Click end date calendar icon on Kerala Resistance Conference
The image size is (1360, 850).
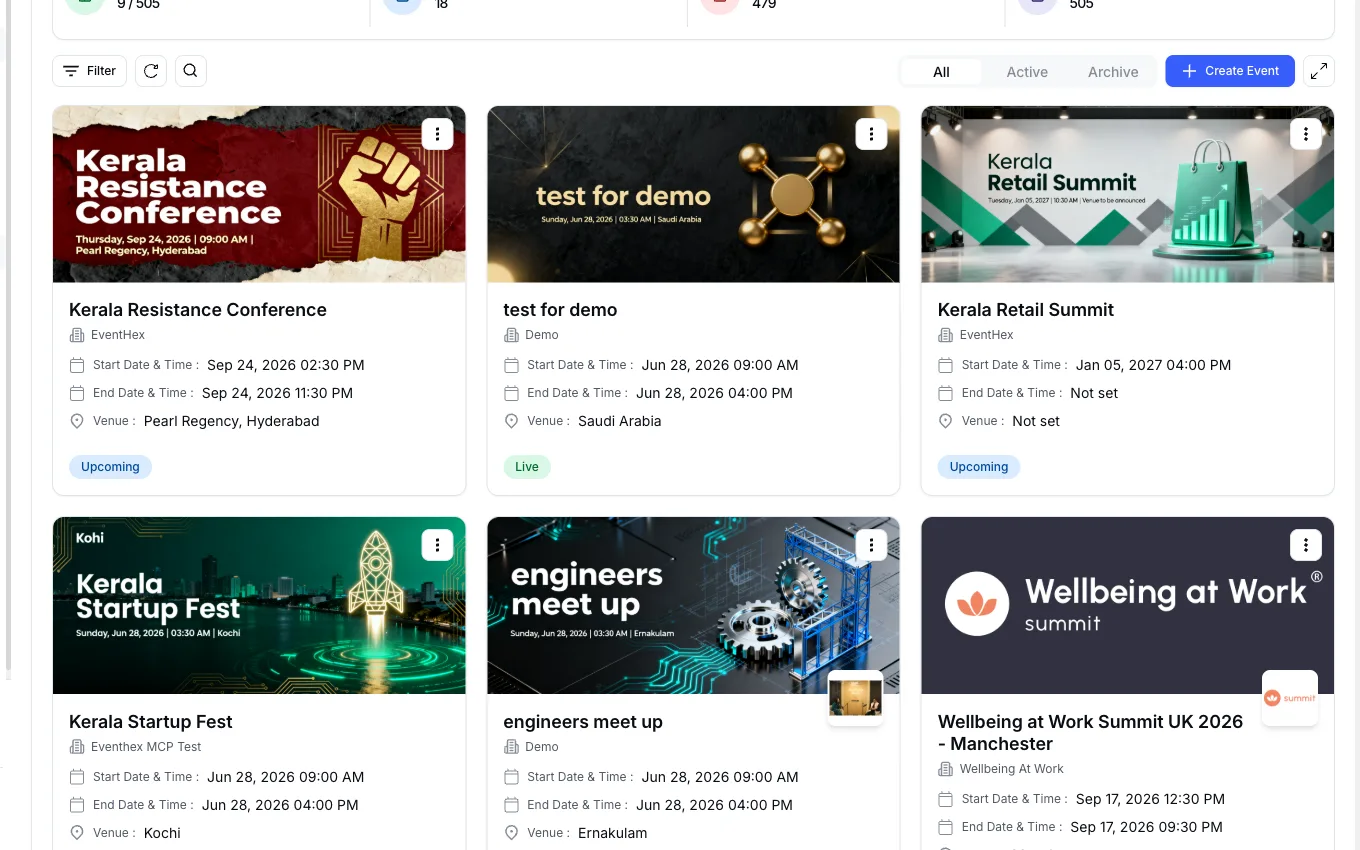[x=77, y=393]
